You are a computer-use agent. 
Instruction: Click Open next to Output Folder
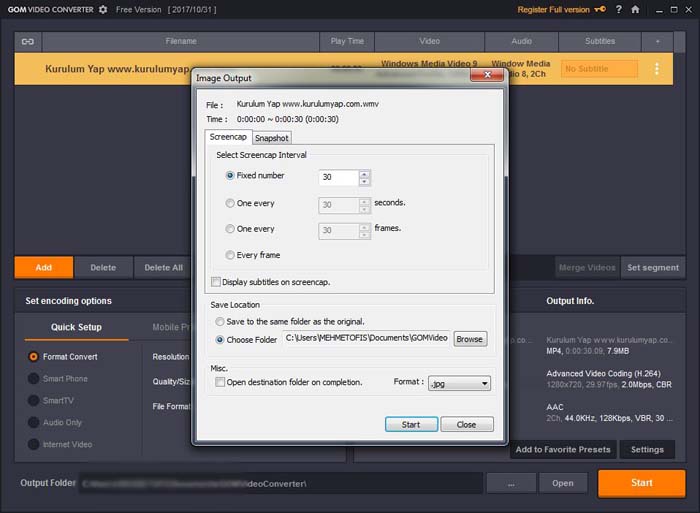562,483
